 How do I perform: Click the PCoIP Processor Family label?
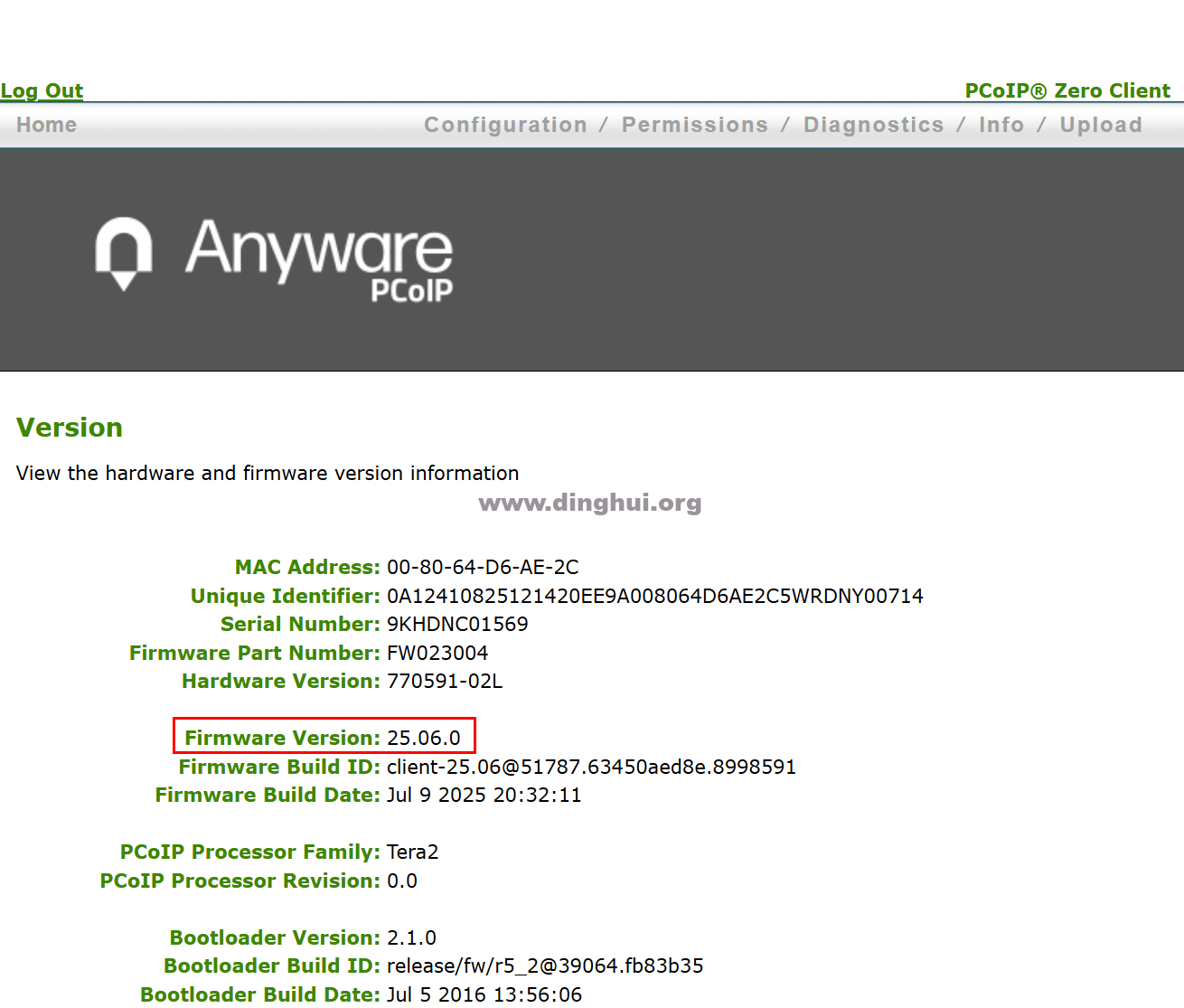pos(250,852)
